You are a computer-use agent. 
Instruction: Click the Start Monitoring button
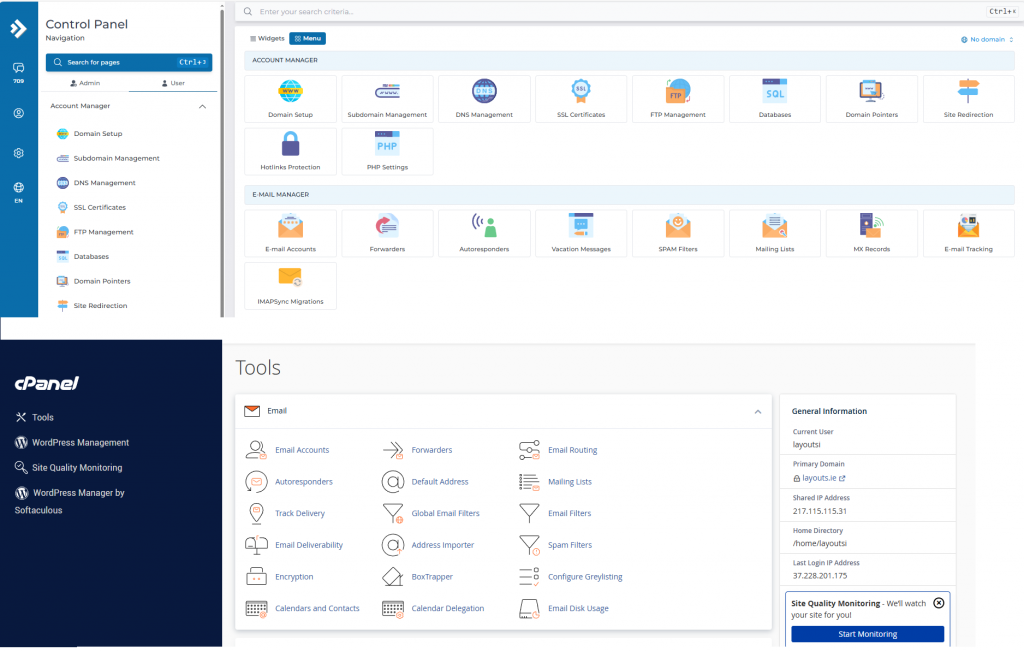867,634
